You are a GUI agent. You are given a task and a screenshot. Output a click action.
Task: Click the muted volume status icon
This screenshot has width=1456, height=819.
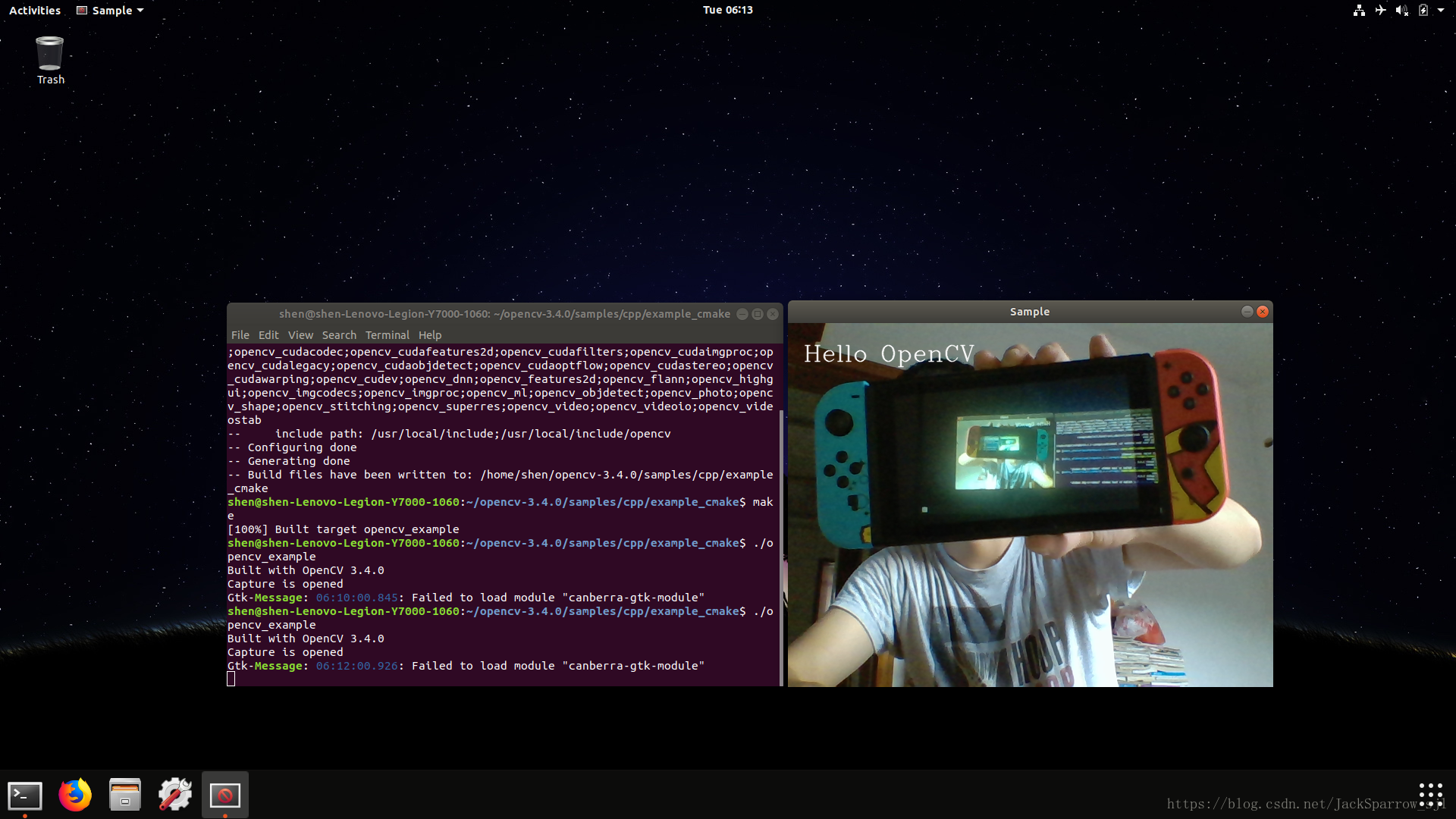tap(1401, 11)
